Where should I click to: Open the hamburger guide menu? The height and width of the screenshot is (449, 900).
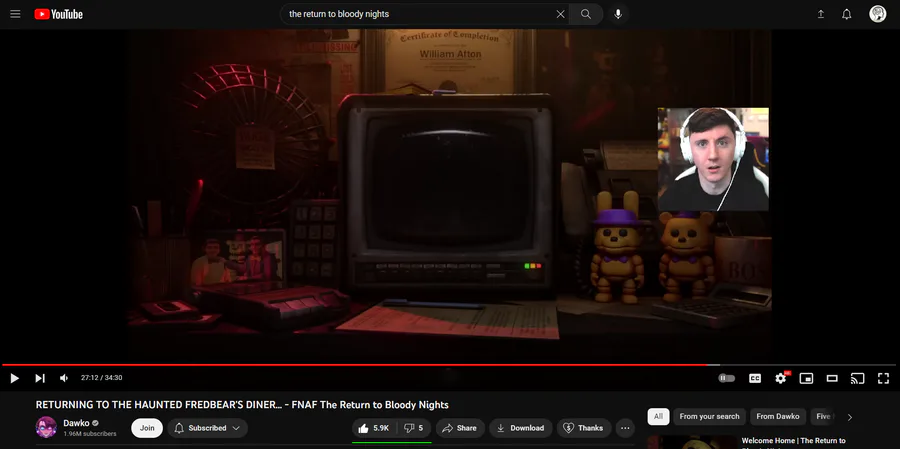(x=15, y=14)
